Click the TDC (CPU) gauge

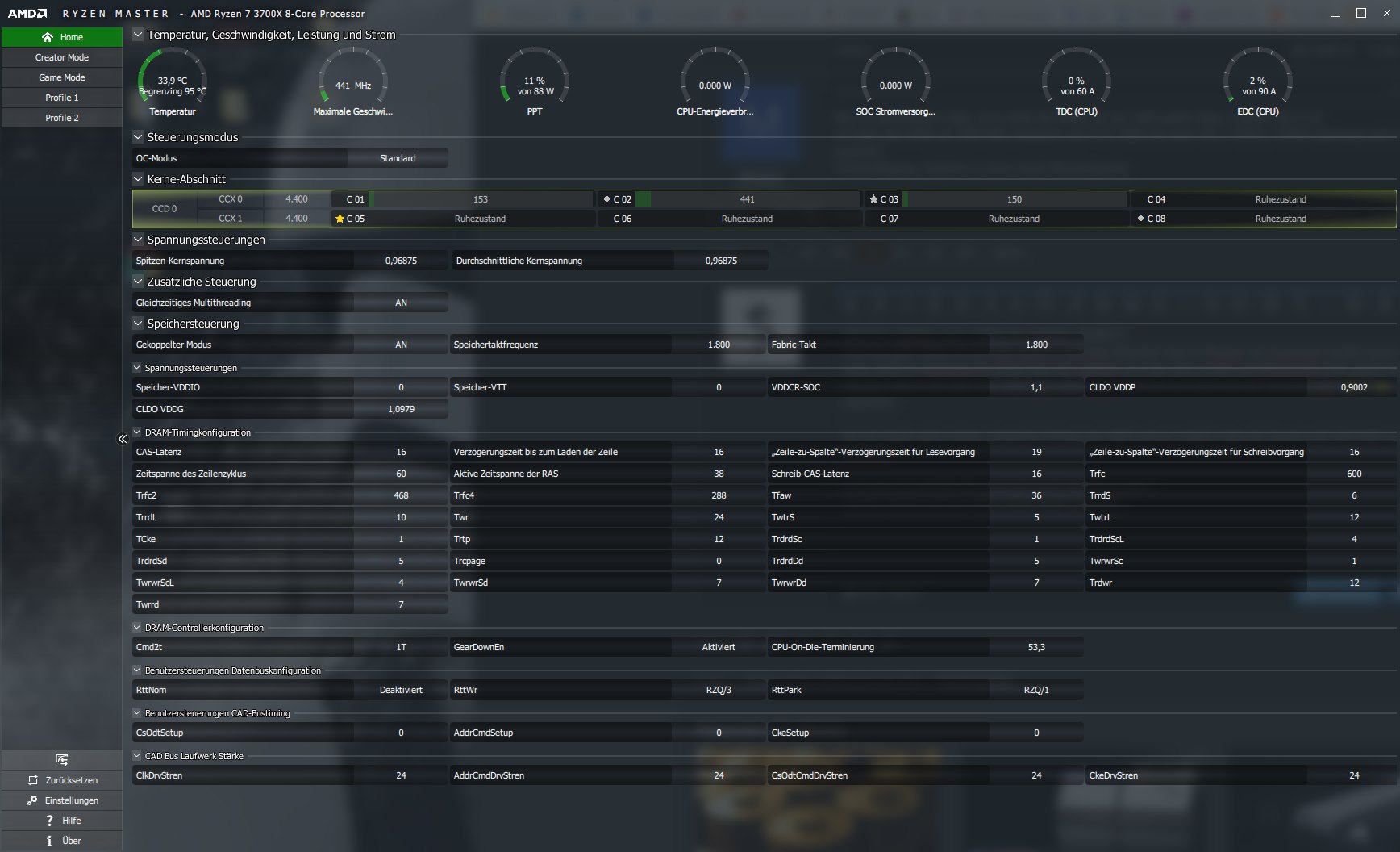coord(1077,81)
